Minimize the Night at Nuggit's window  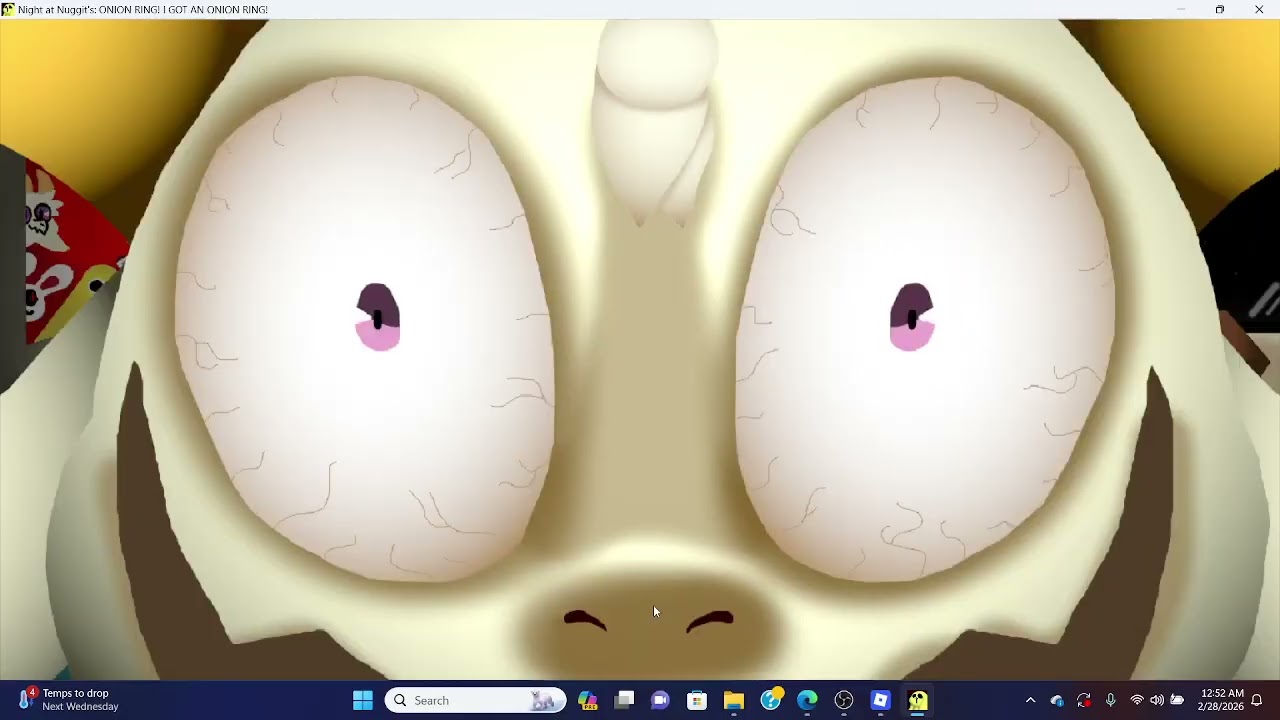1181,9
